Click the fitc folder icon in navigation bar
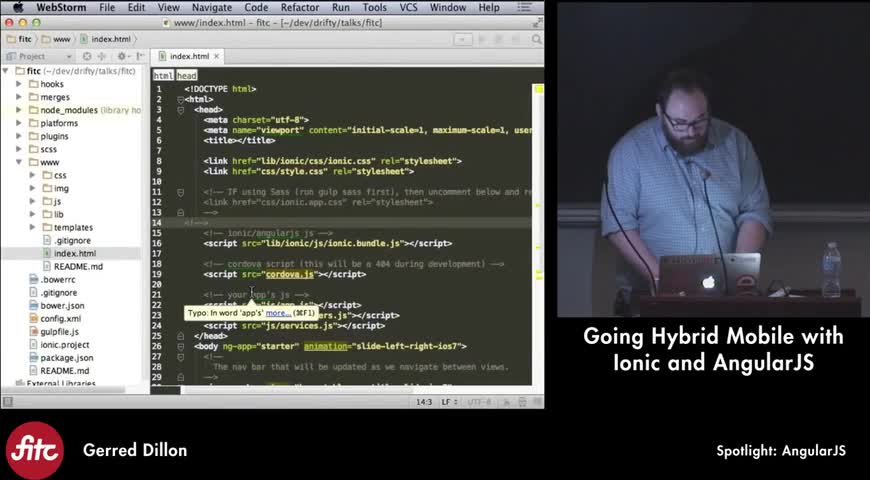This screenshot has width=870, height=480. coord(11,39)
